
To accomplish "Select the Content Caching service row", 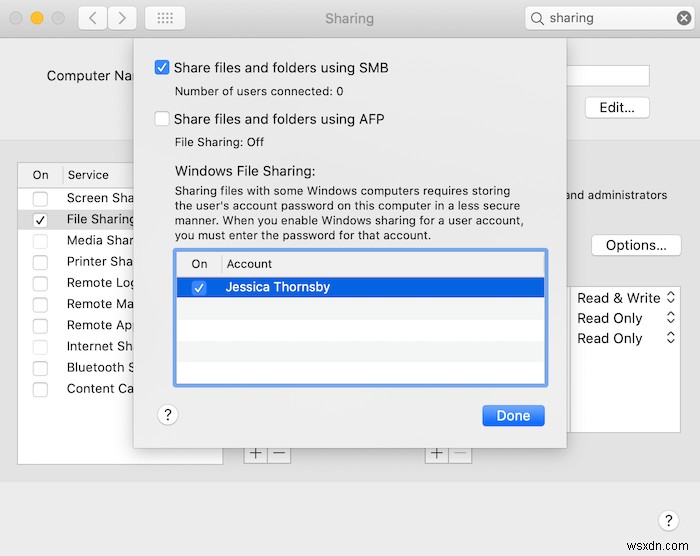I will [x=76, y=389].
